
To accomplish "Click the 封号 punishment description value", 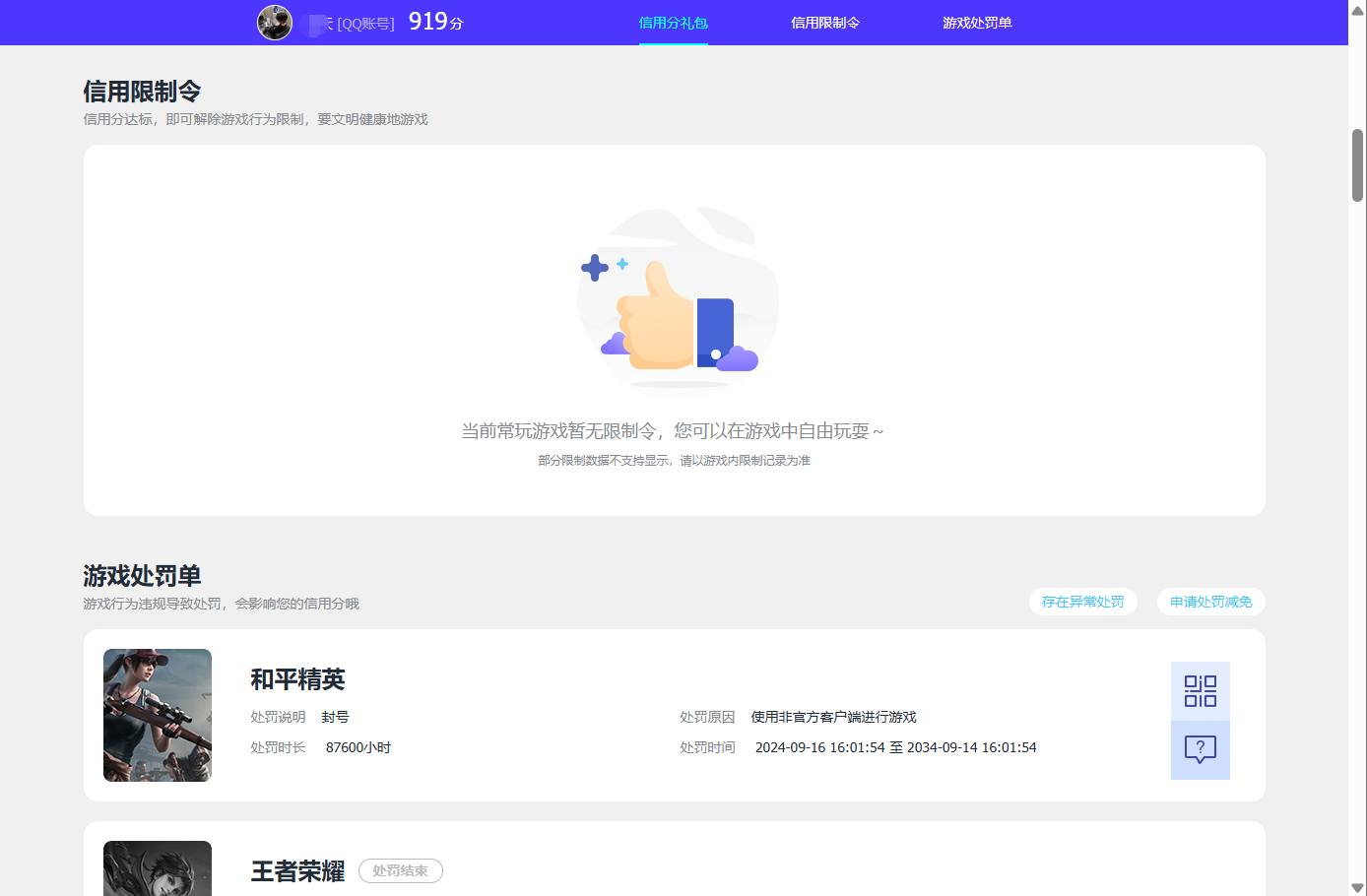I will [x=335, y=717].
